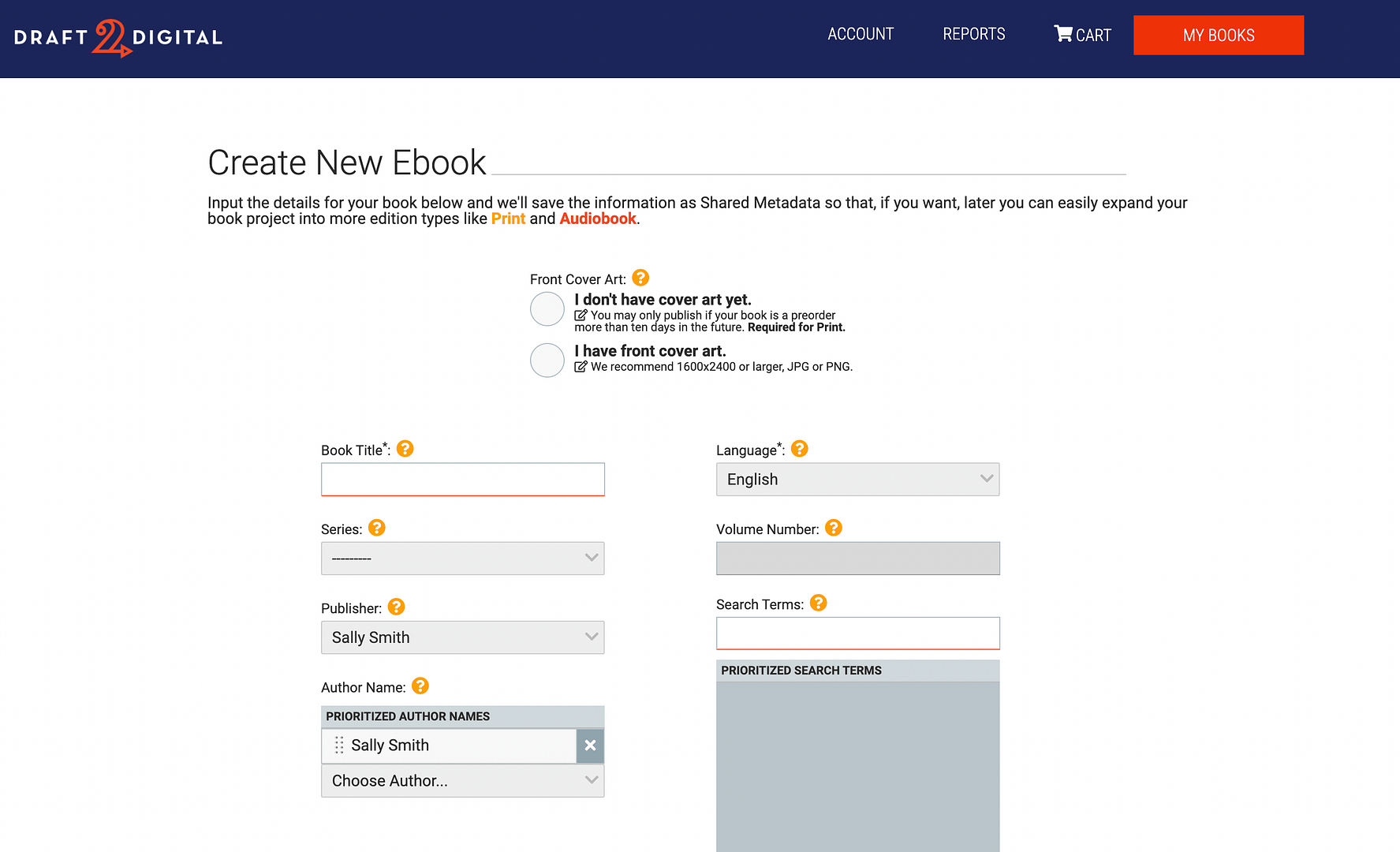This screenshot has height=852, width=1400.
Task: Click the shopping cart icon
Action: click(1063, 33)
